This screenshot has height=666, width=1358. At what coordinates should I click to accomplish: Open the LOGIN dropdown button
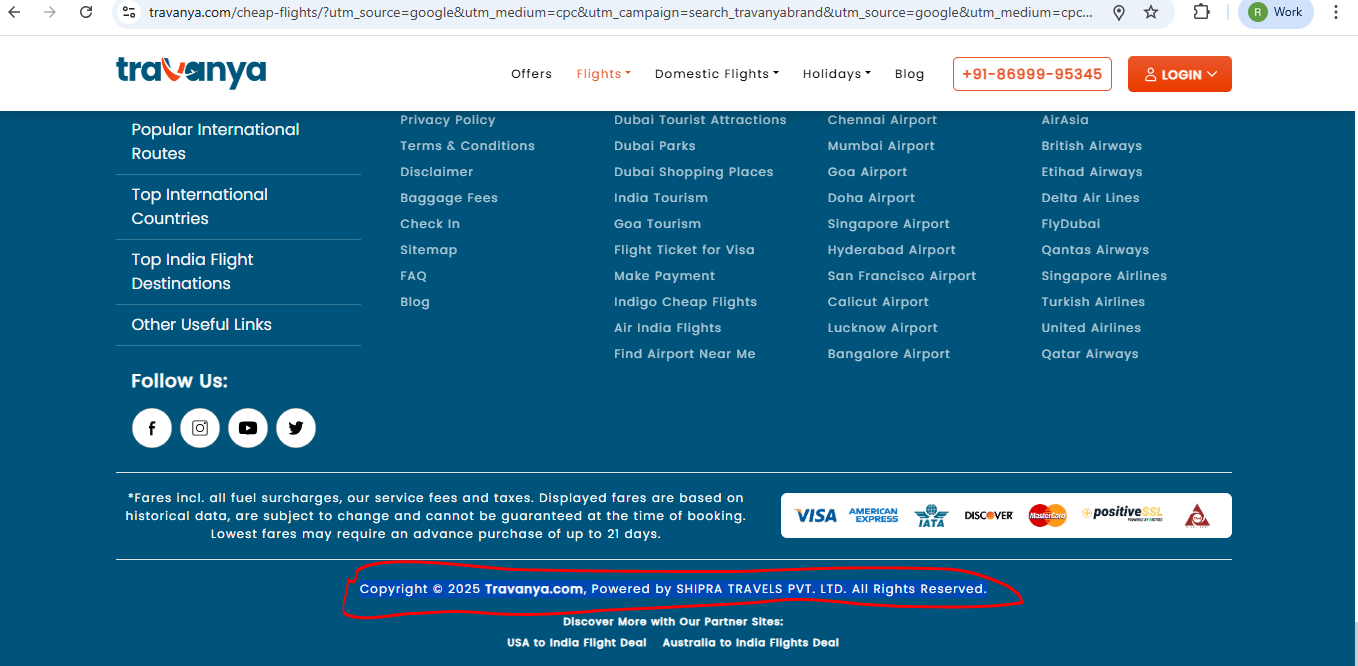tap(1180, 74)
